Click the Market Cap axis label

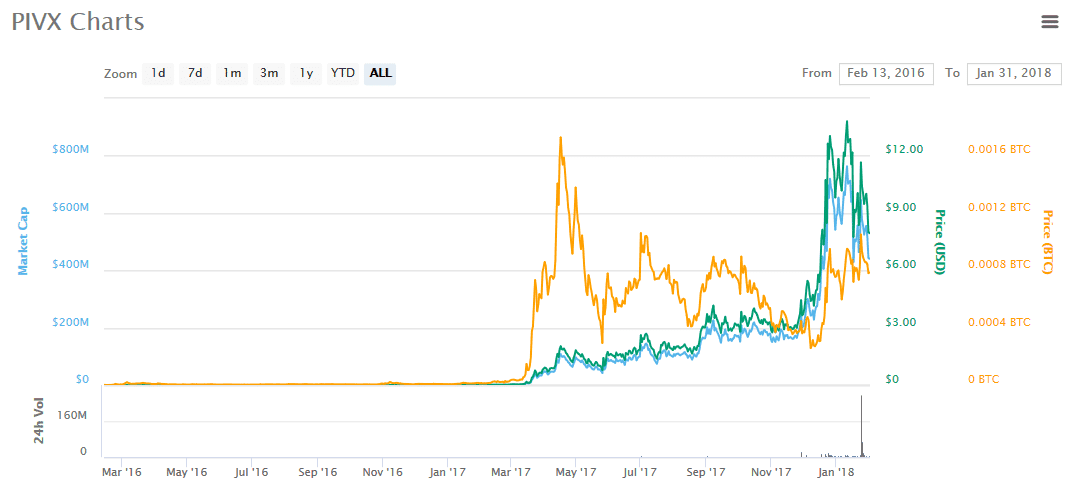click(x=23, y=241)
